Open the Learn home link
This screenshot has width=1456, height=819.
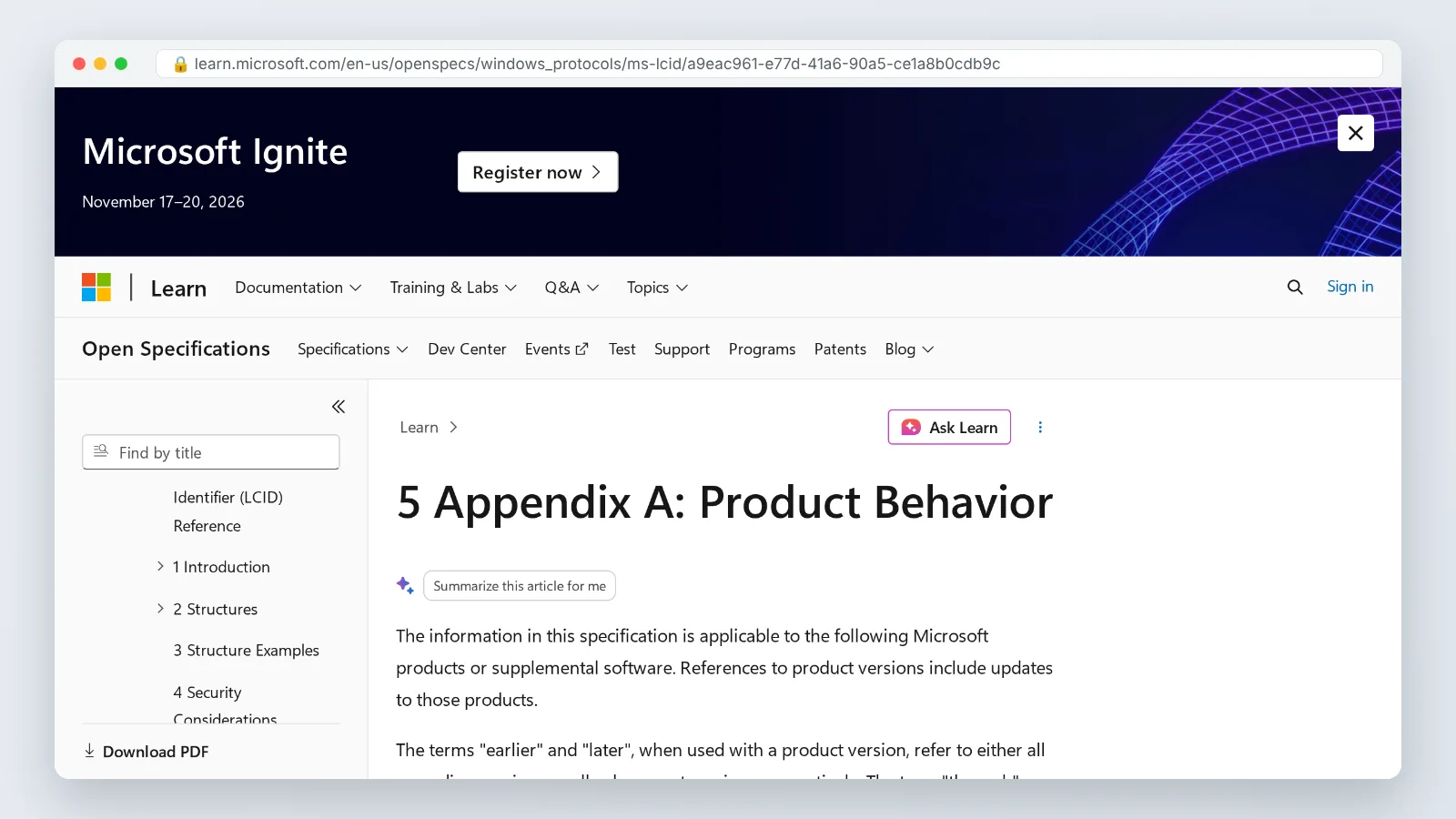click(x=178, y=288)
